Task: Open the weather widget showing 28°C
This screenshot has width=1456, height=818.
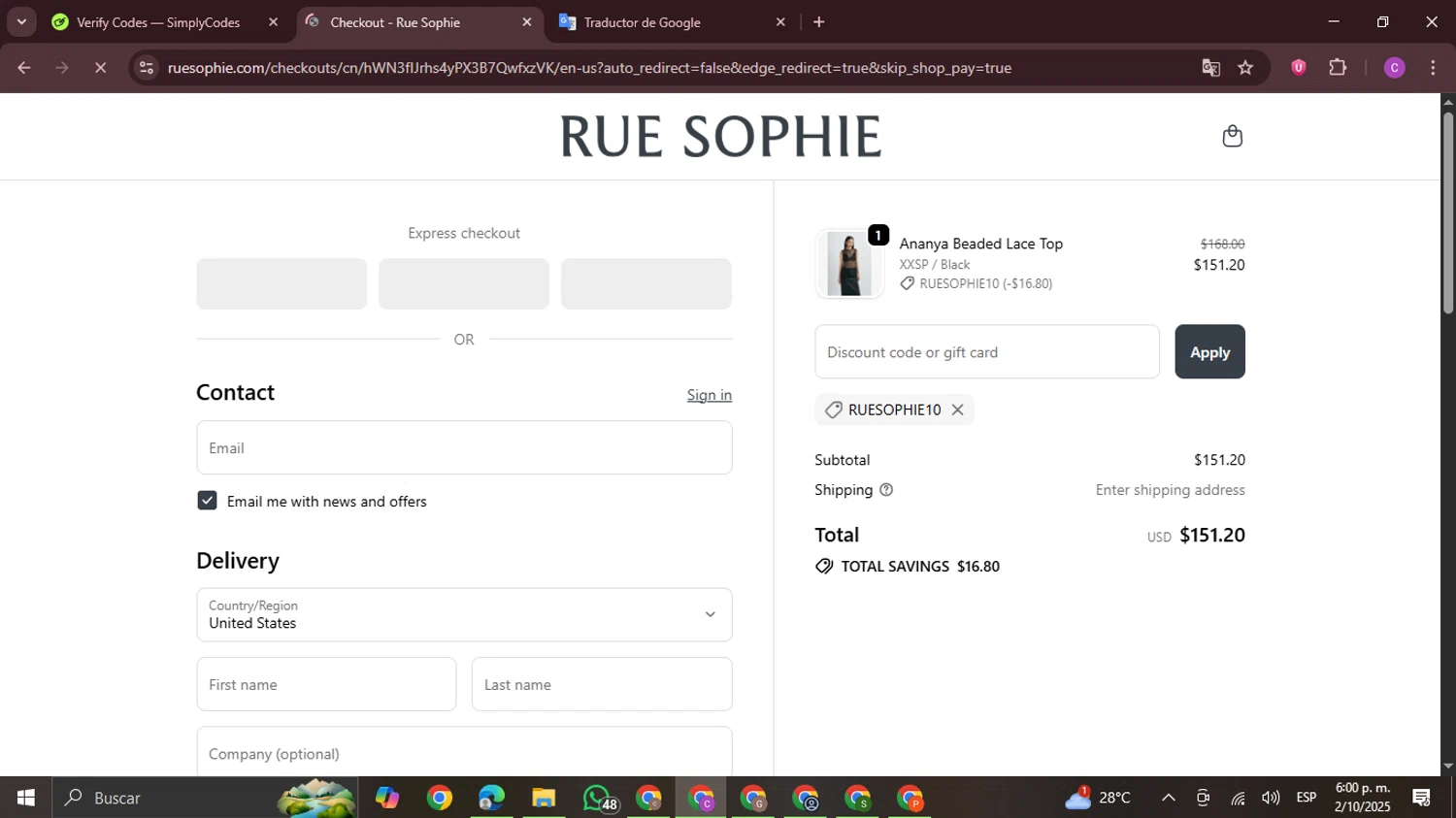Action: tap(1098, 798)
